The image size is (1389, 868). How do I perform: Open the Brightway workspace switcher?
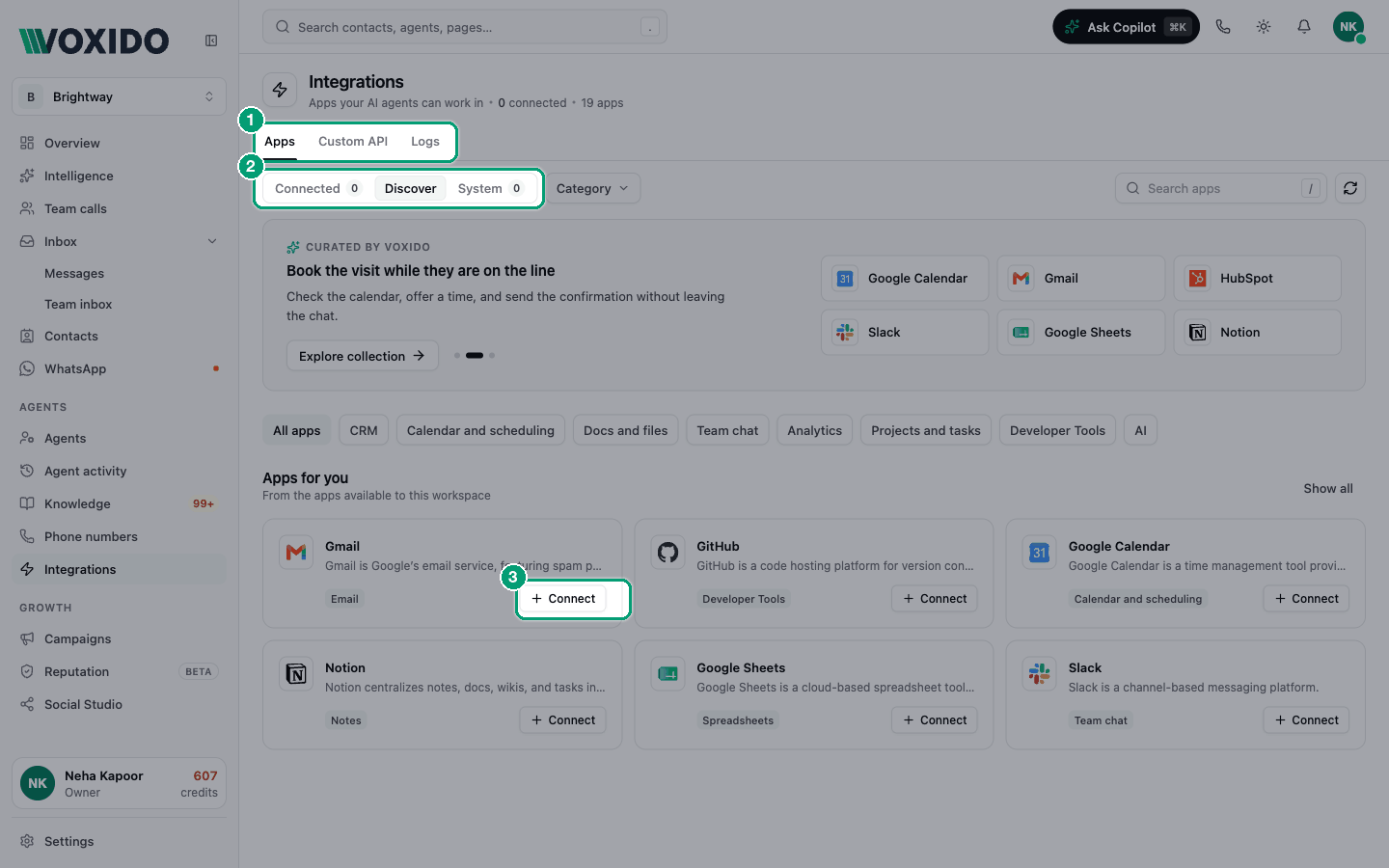[x=119, y=96]
